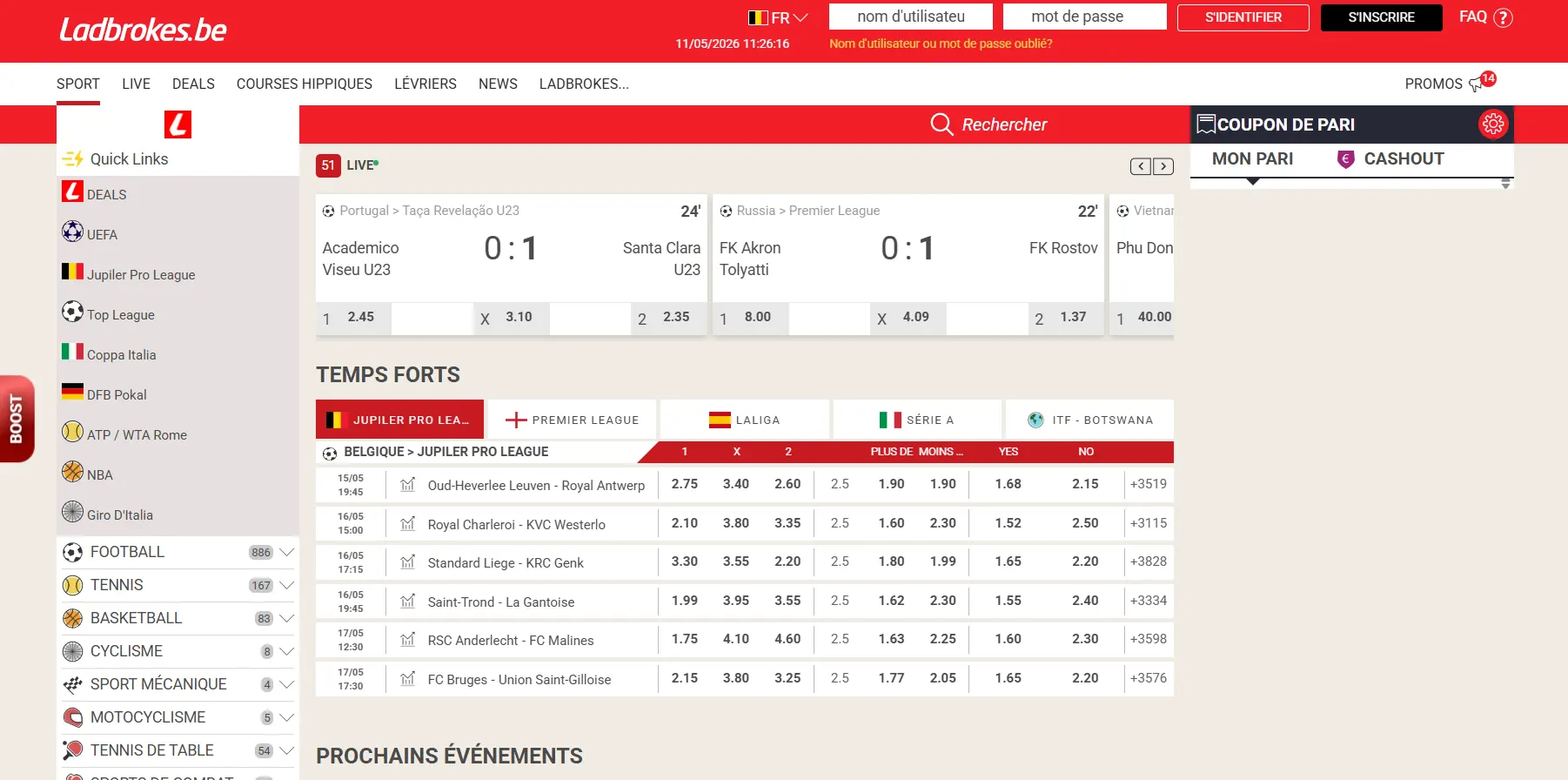The width and height of the screenshot is (1568, 780).
Task: Select odds 2.75 for Oud-Heverlee Leuven
Action: point(685,484)
